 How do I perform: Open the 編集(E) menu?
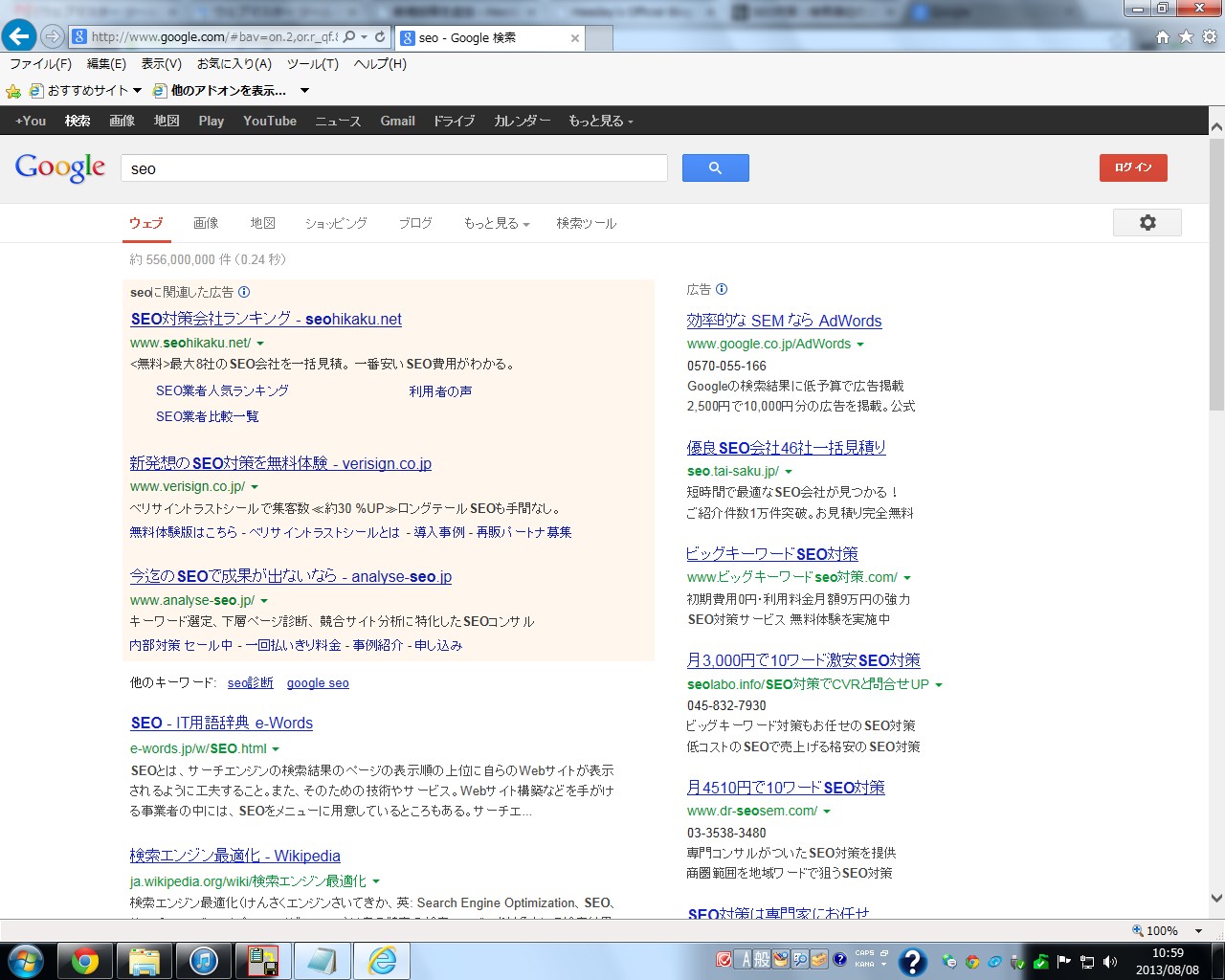106,64
